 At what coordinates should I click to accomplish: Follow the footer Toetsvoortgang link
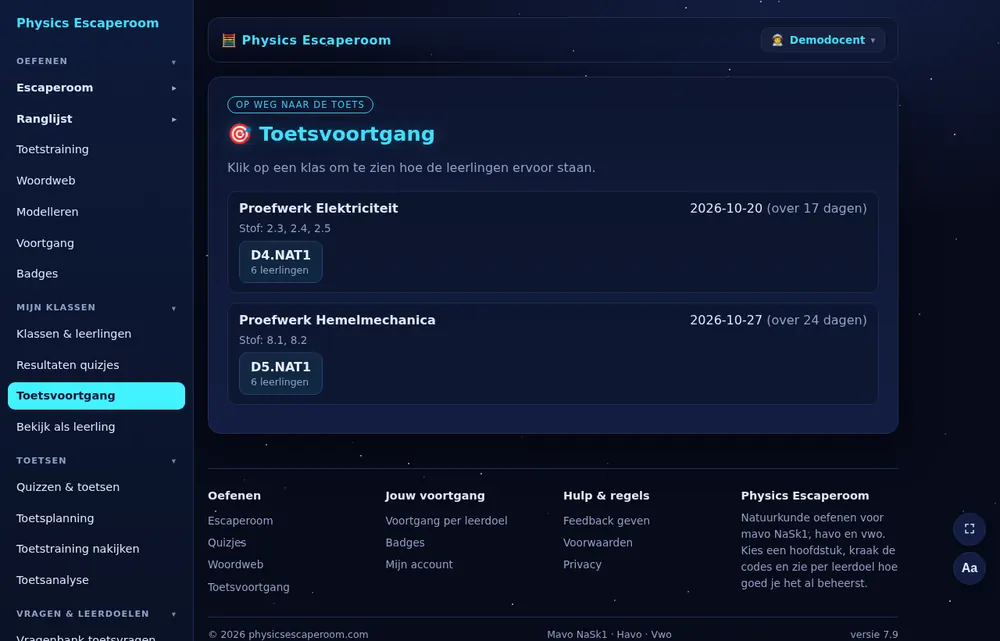coord(249,587)
